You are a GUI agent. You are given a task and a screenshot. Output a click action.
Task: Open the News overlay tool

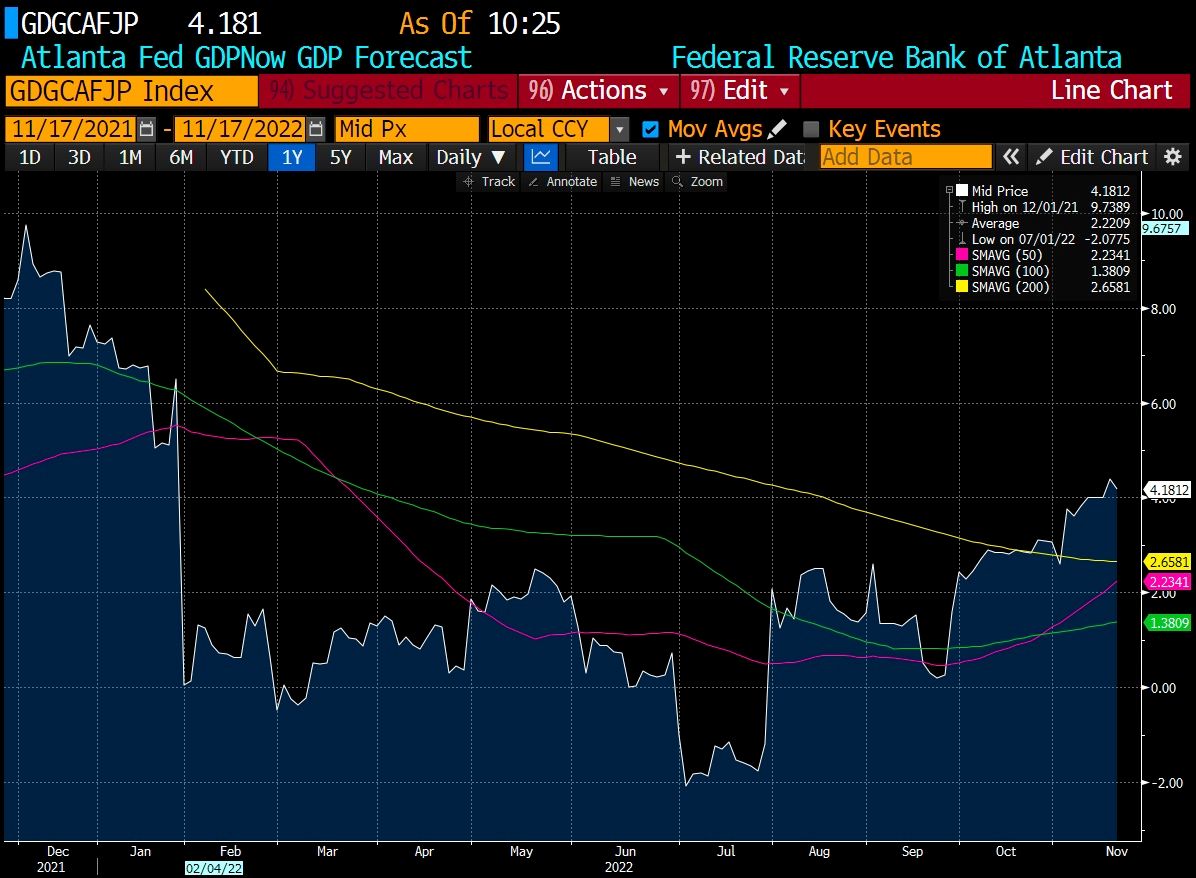635,182
